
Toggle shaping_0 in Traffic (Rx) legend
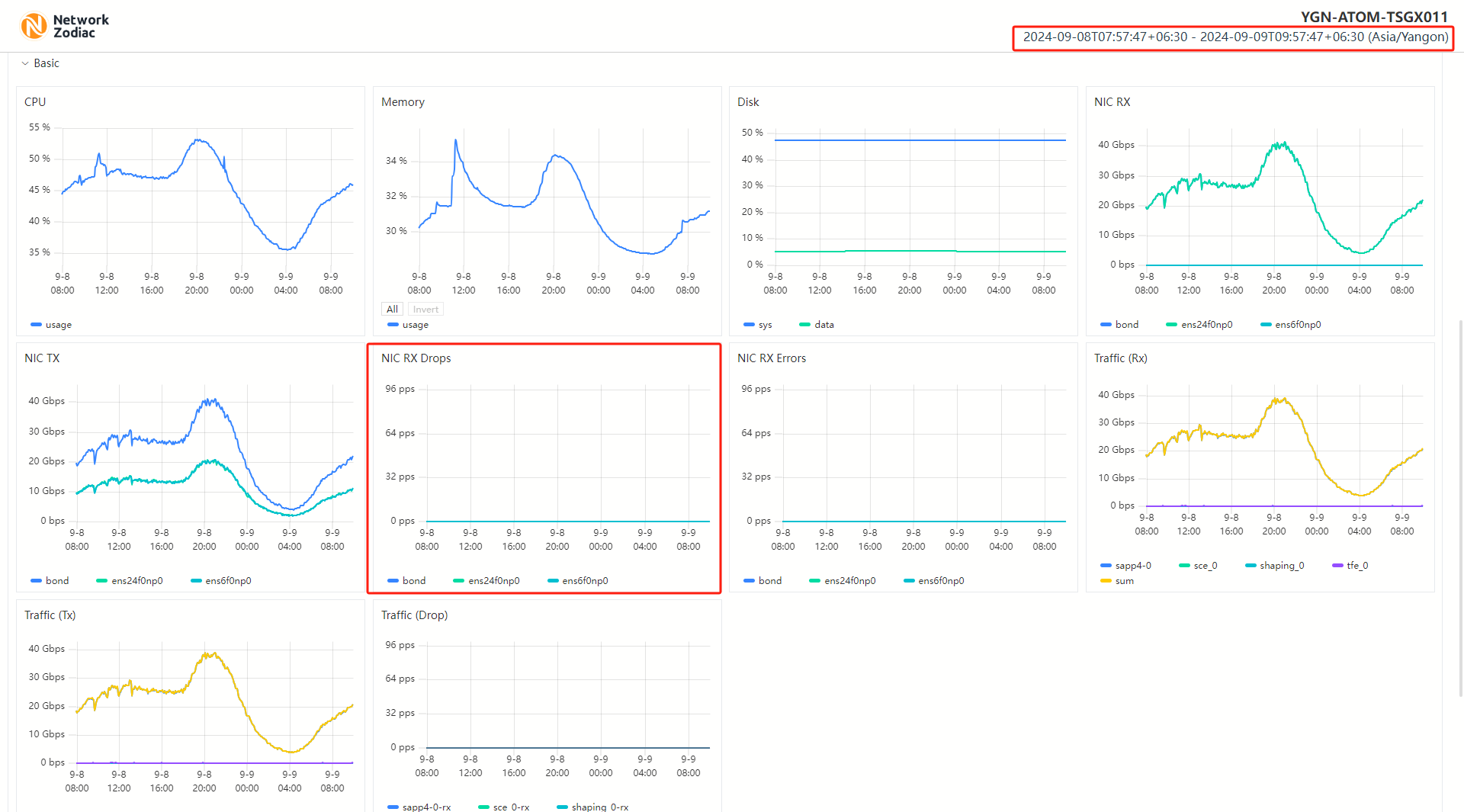[1275, 566]
